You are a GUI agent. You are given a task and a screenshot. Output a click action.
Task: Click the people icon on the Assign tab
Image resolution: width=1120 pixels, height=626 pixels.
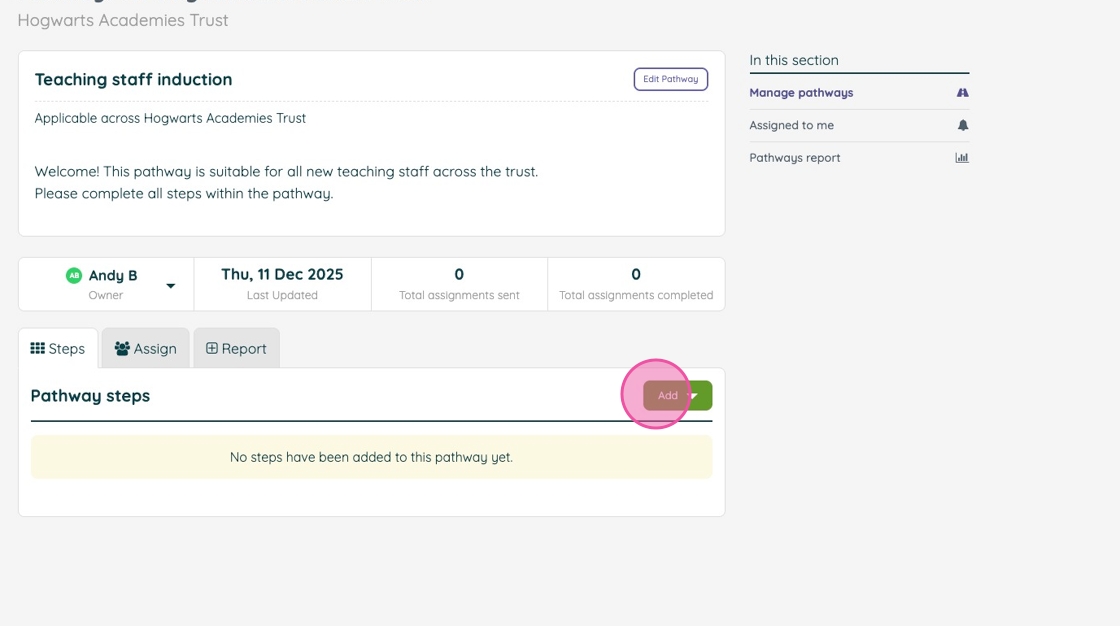(x=122, y=348)
